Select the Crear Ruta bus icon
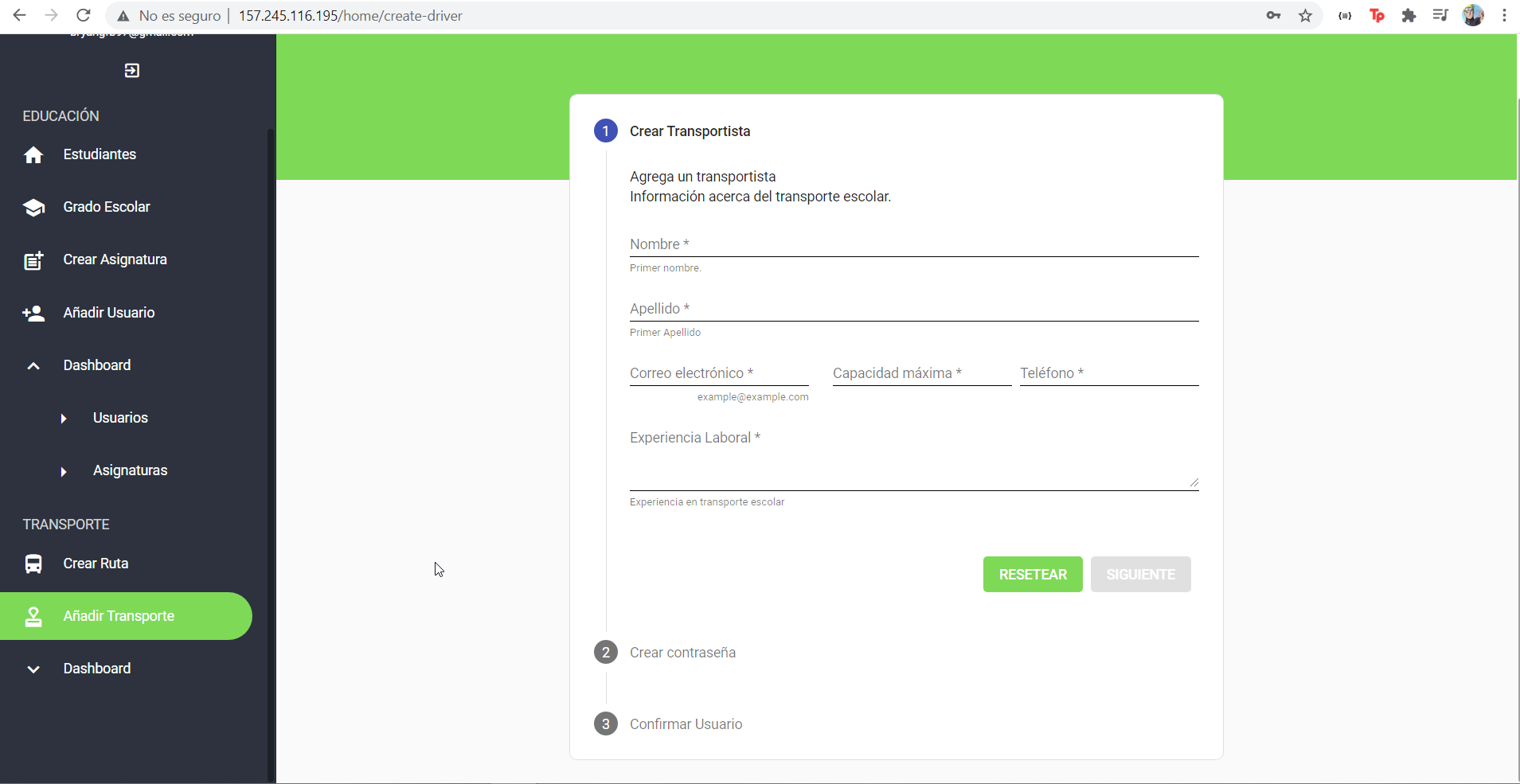1520x784 pixels. 33,563
